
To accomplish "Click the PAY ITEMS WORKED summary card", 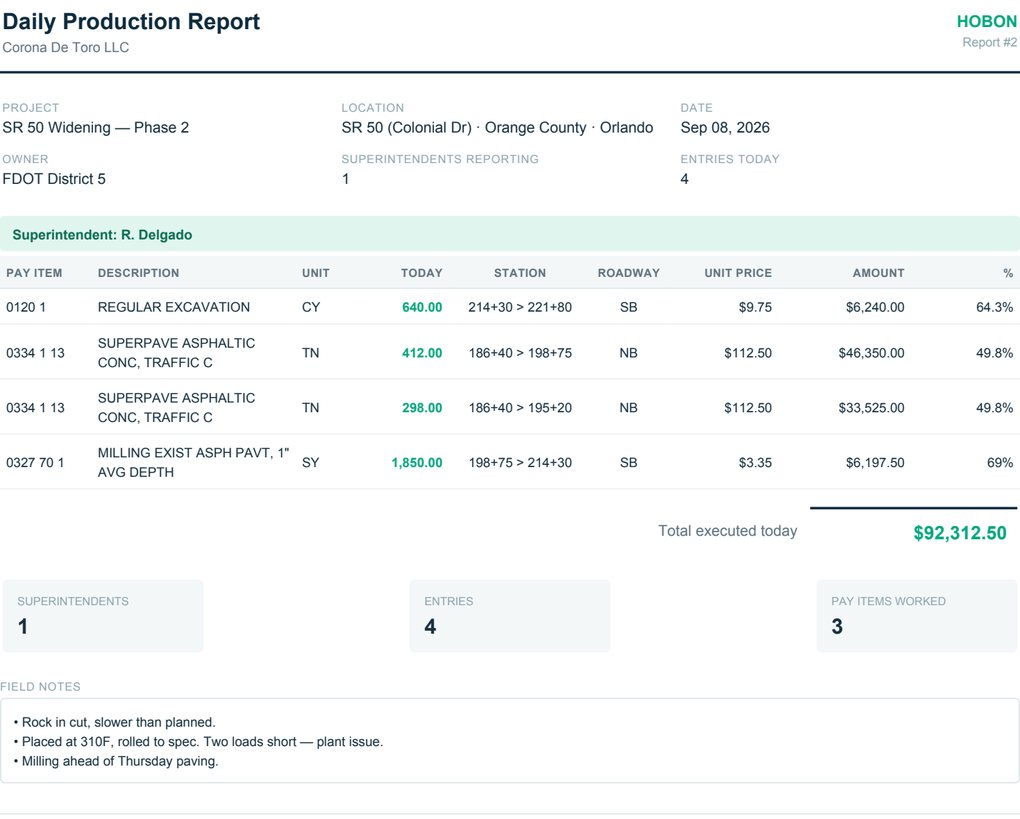I will click(x=917, y=616).
